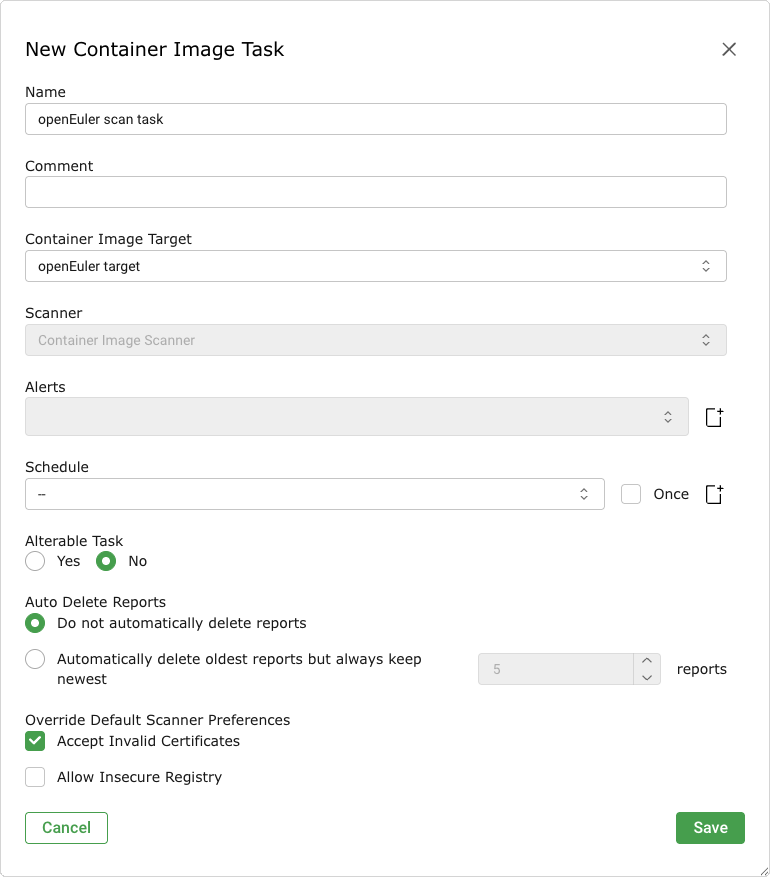Open the Container Image Target dropdown
Viewport: 770px width, 877px height.
click(x=375, y=266)
